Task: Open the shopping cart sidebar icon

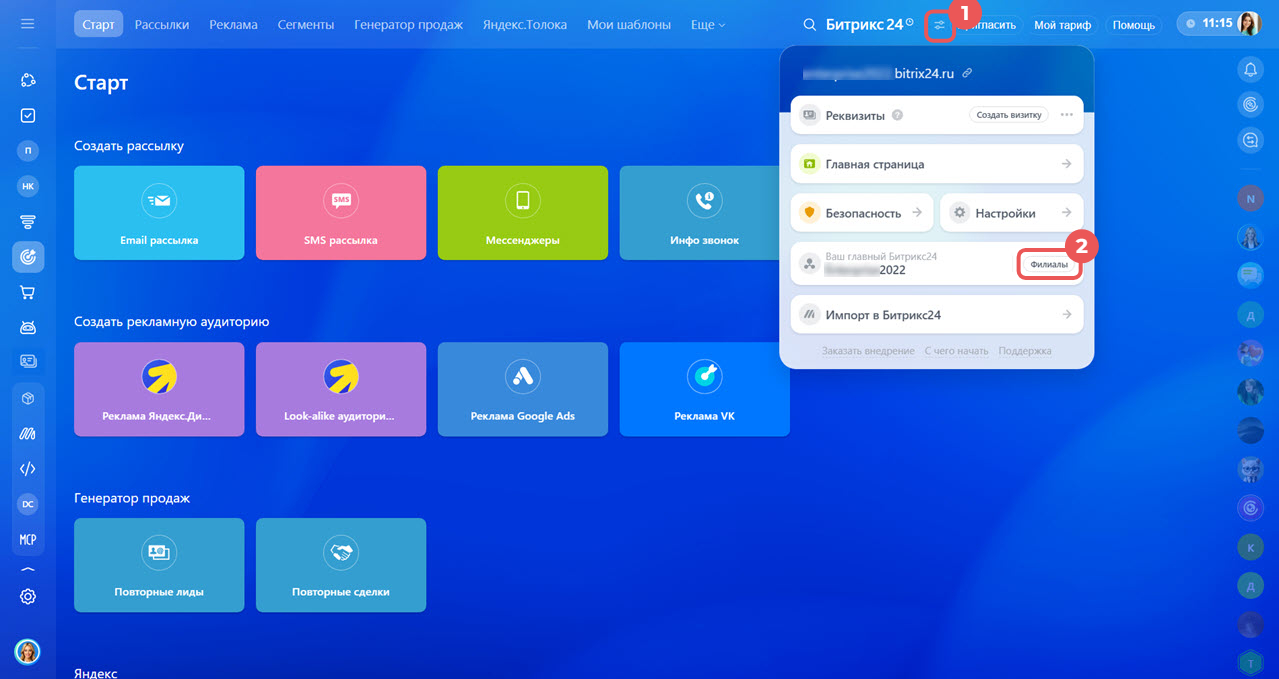Action: [28, 292]
